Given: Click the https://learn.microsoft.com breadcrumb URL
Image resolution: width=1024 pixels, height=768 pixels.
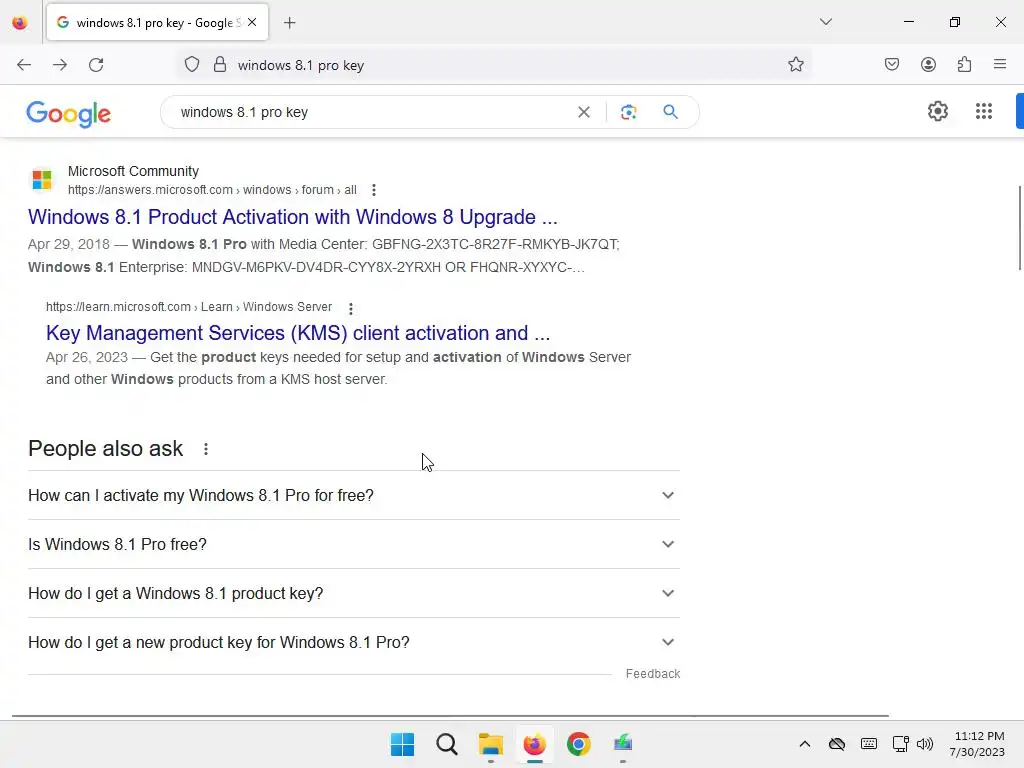Looking at the screenshot, I should (x=189, y=307).
